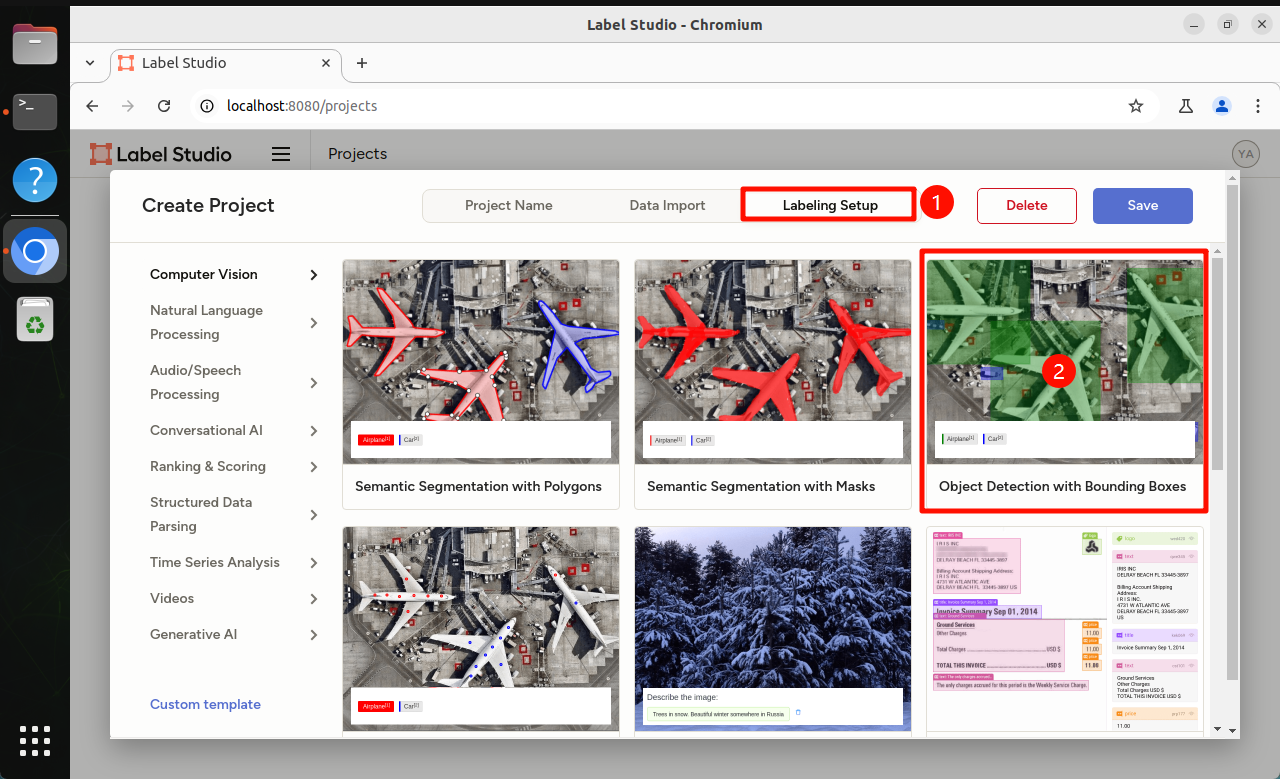This screenshot has width=1280, height=779.
Task: Expand the Generative AI category
Action: pyautogui.click(x=234, y=634)
